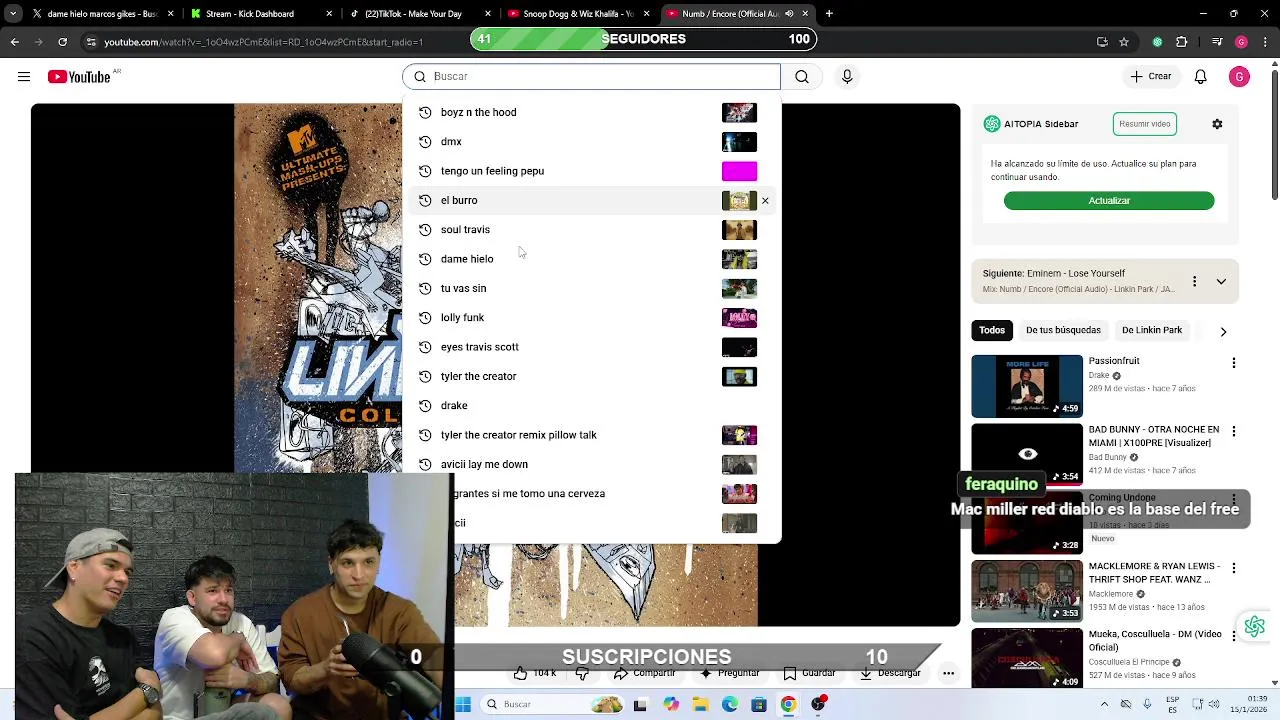
Task: Open AITOPIA sidebar settings gear
Action: (1217, 124)
